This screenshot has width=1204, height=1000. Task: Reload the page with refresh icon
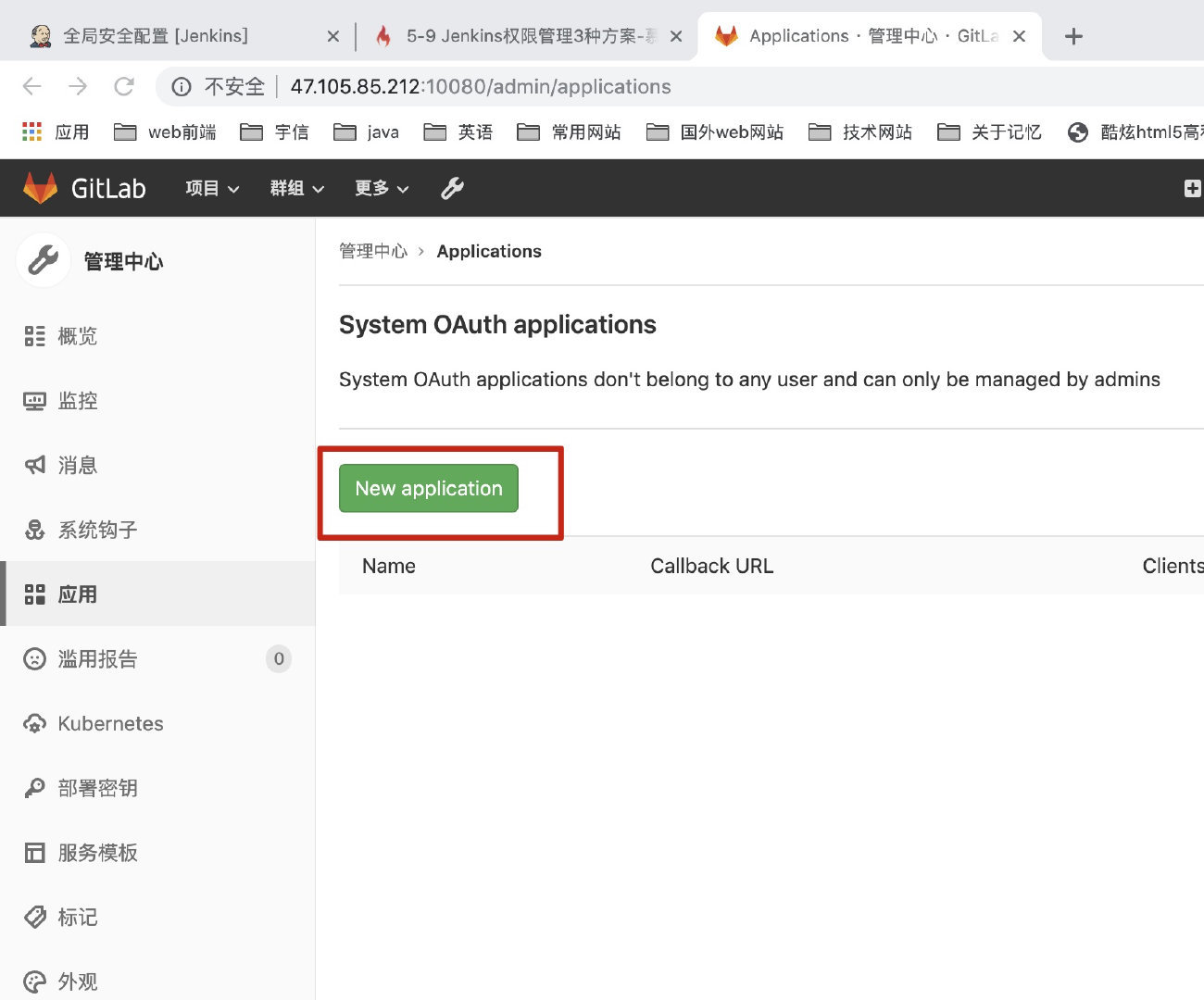point(123,86)
